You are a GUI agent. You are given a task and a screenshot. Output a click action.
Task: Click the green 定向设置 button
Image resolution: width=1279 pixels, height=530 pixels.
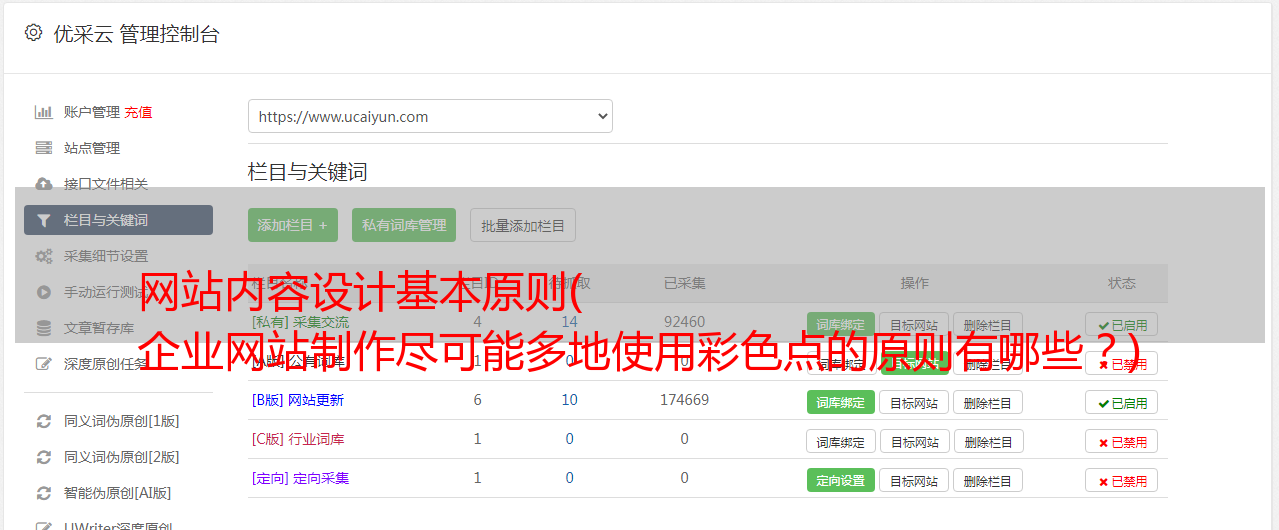click(x=841, y=480)
